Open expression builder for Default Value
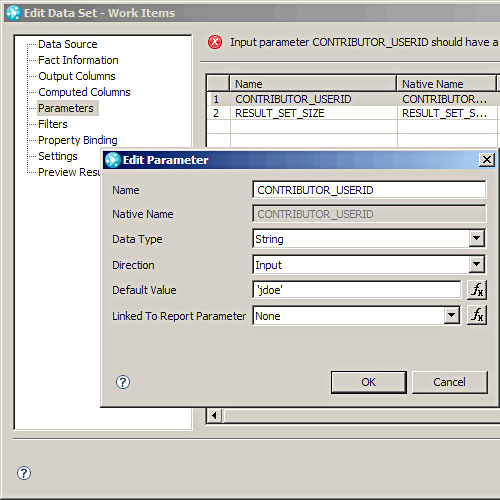Viewport: 500px width, 500px height. tap(477, 290)
